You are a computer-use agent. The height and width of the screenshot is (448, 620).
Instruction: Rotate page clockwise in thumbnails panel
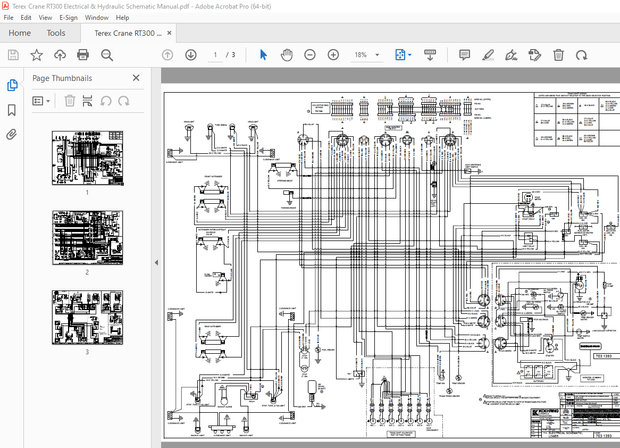[124, 101]
